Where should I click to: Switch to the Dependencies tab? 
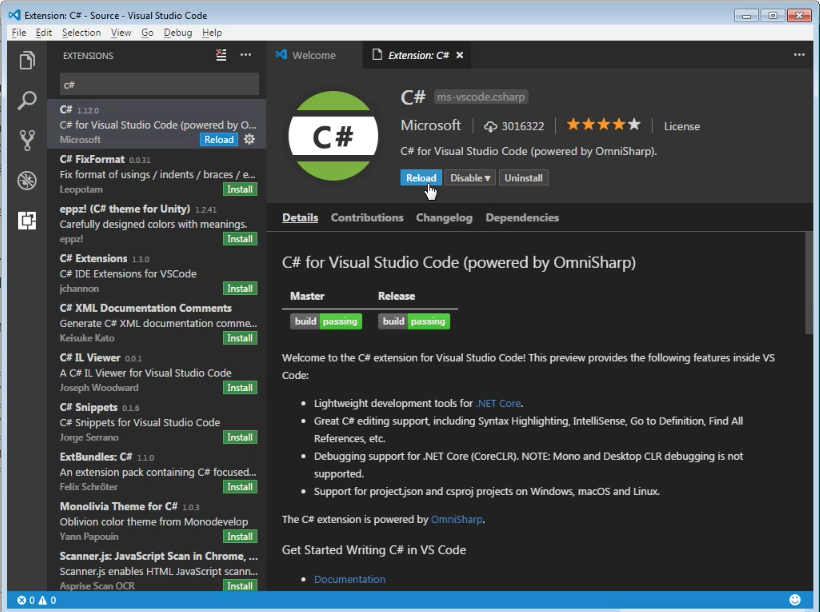click(x=522, y=218)
